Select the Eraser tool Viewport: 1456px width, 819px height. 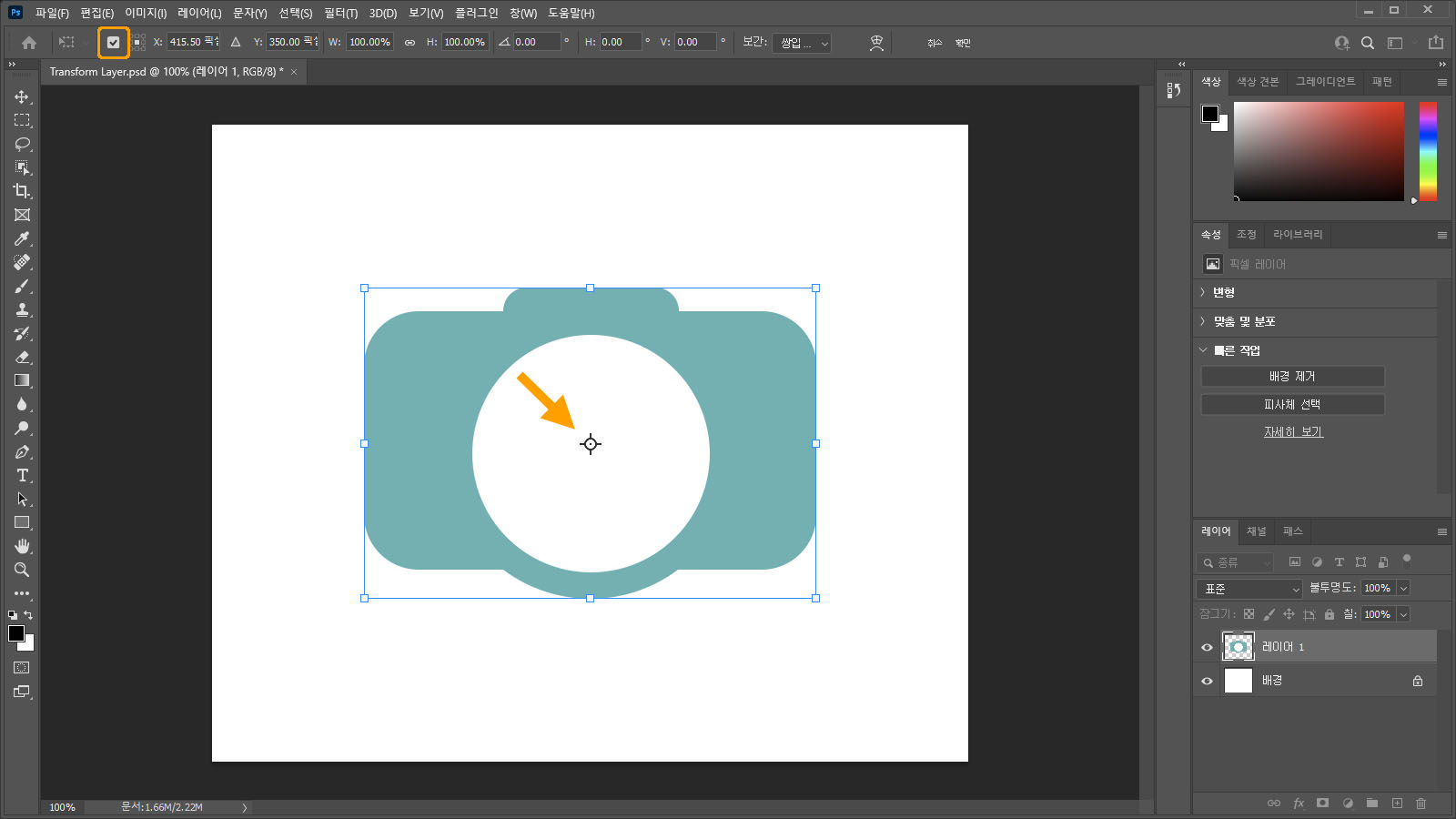(22, 357)
